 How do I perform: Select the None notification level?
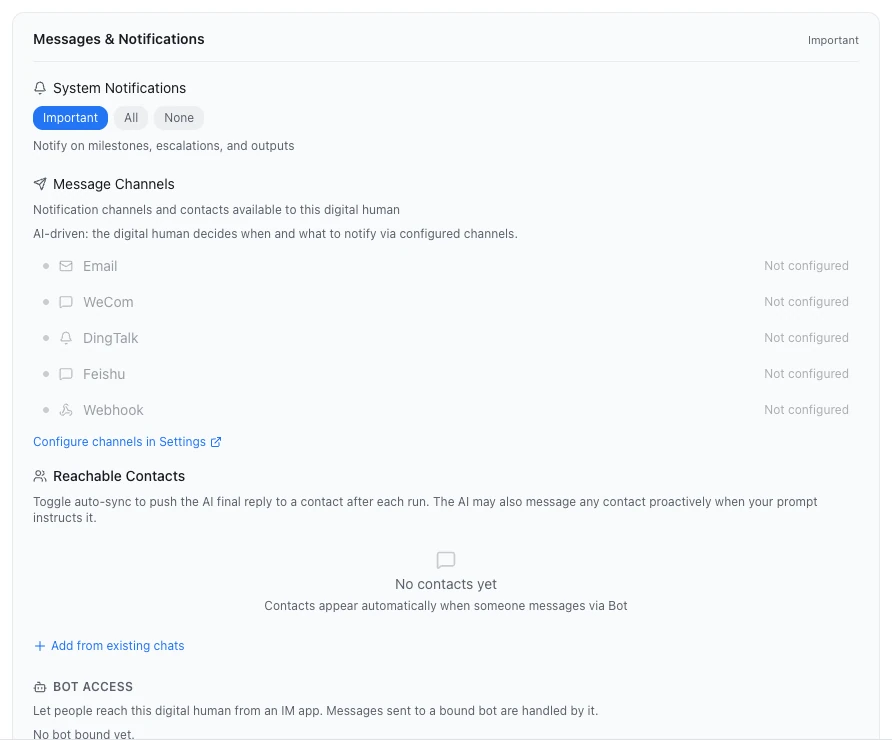pyautogui.click(x=179, y=118)
